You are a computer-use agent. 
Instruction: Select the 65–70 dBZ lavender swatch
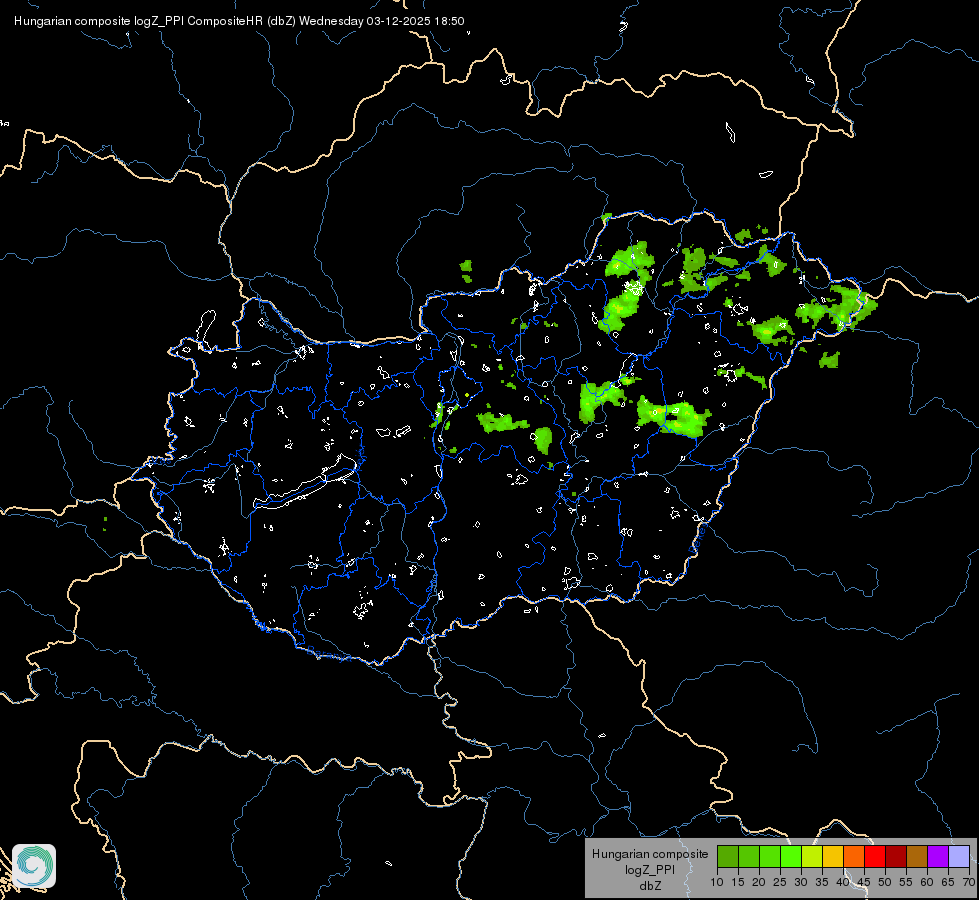[x=959, y=856]
